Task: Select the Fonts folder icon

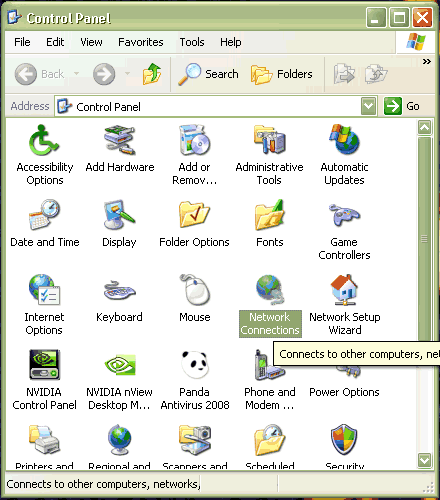Action: pos(270,215)
